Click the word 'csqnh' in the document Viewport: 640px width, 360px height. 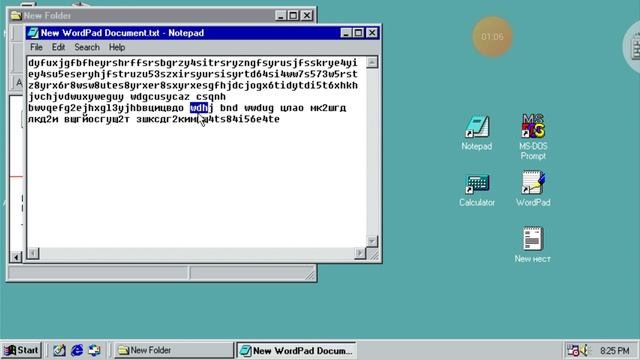(x=211, y=97)
